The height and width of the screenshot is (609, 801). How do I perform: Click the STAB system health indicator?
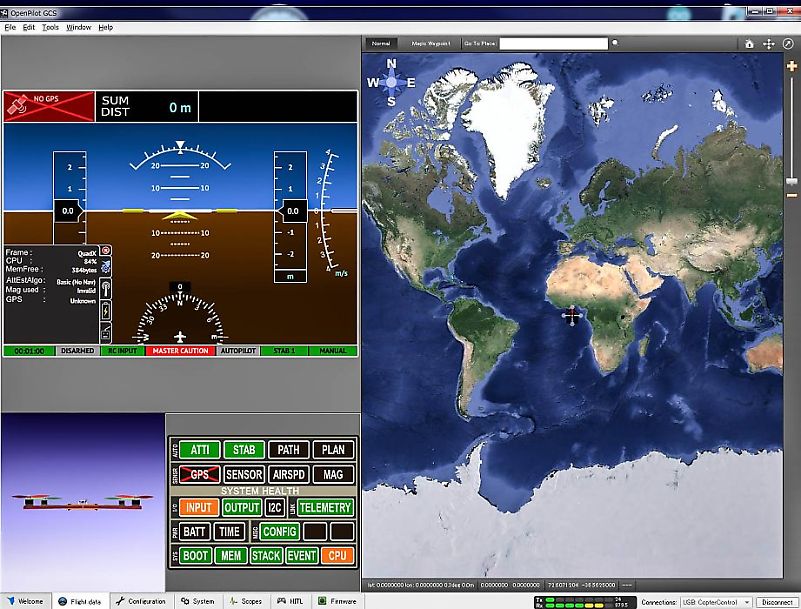pos(244,450)
